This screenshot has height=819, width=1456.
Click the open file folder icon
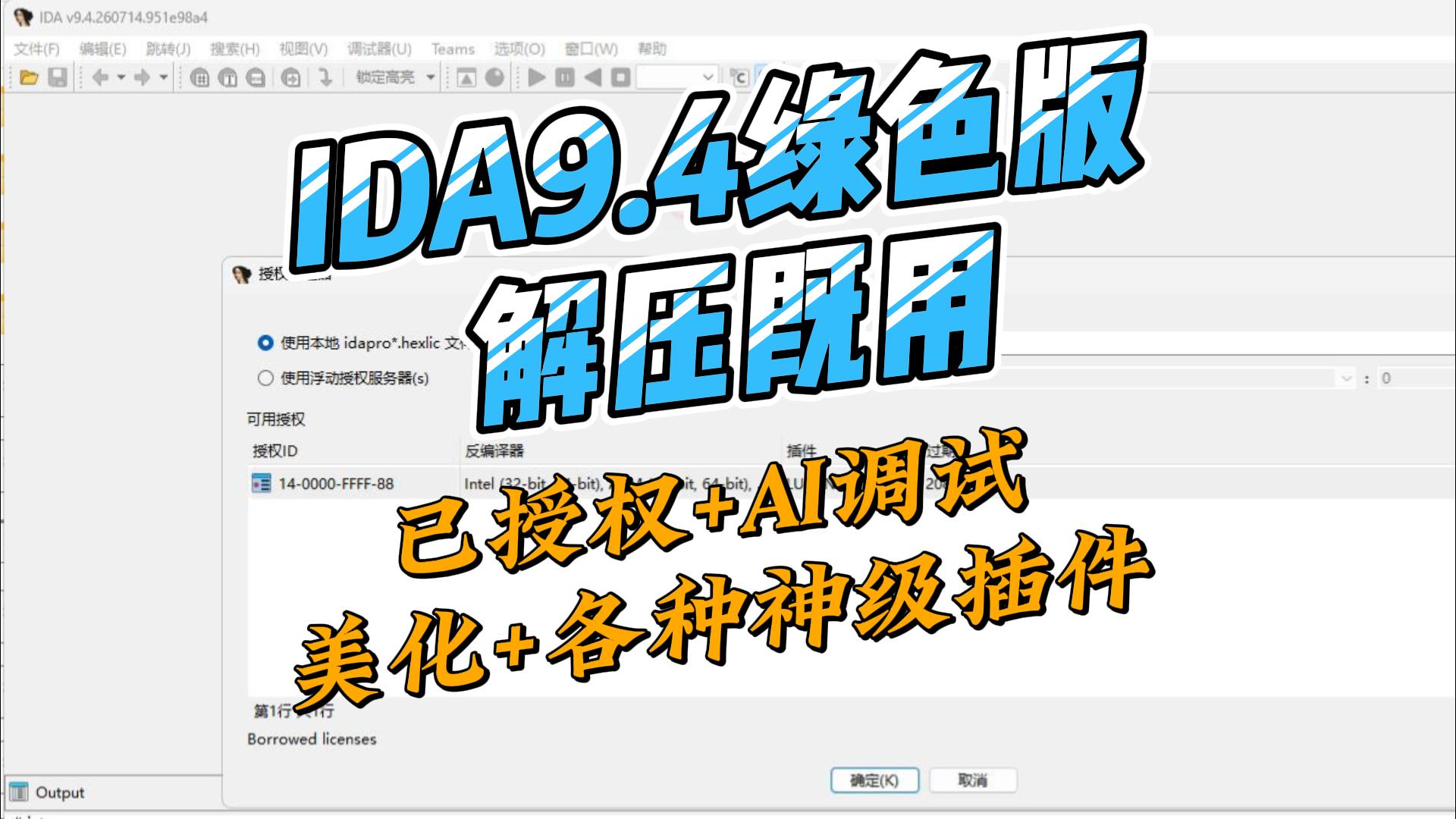(x=29, y=77)
